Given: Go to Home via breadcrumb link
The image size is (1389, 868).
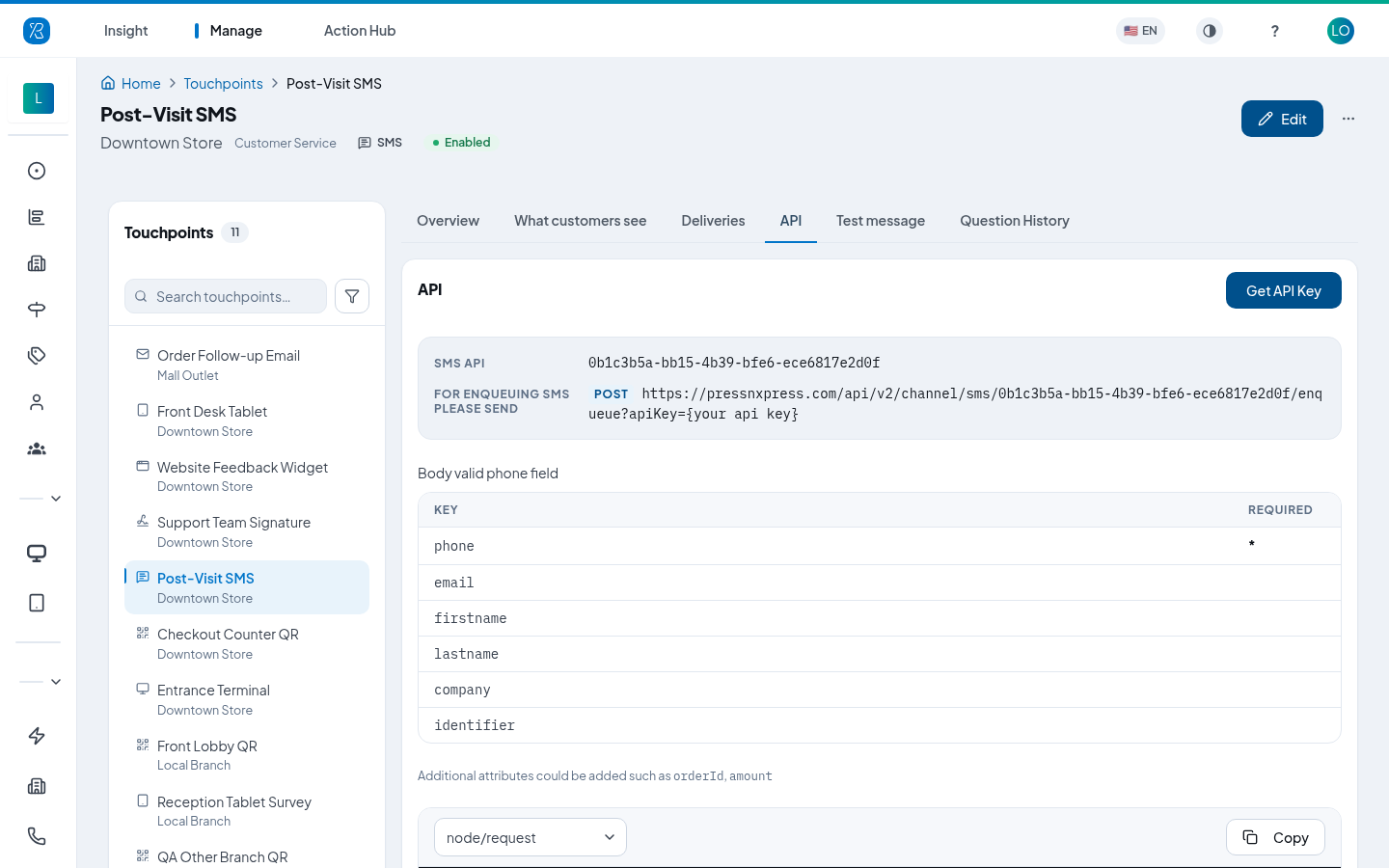Looking at the screenshot, I should pyautogui.click(x=131, y=84).
